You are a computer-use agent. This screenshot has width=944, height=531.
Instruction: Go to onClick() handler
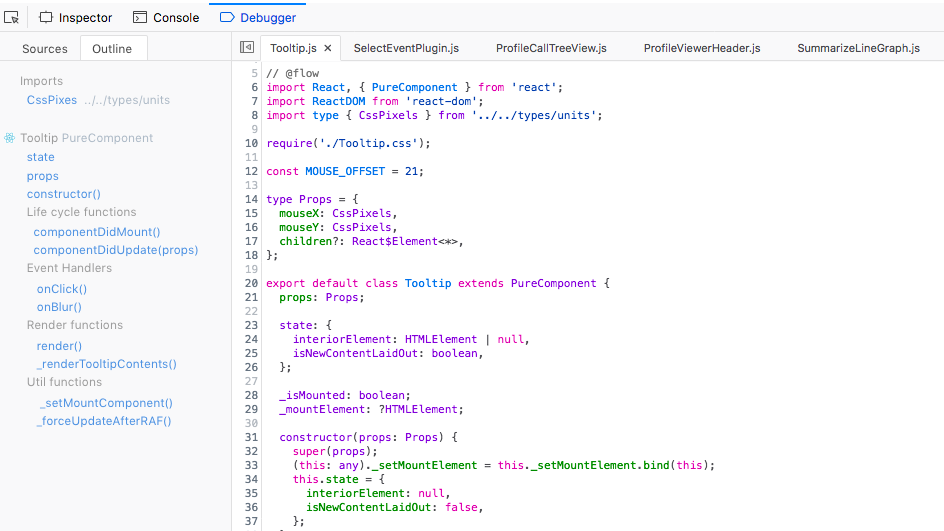pyautogui.click(x=62, y=289)
